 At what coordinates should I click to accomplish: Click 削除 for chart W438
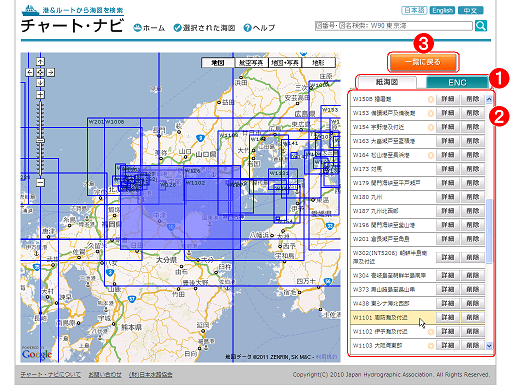point(473,304)
